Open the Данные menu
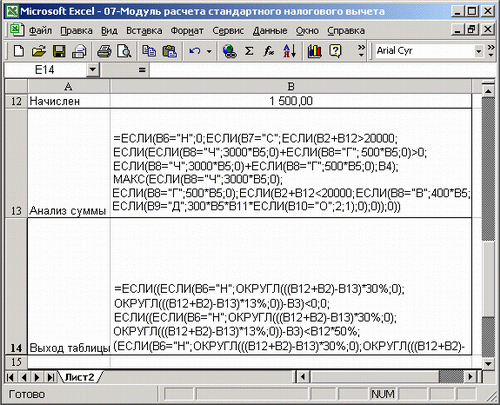500x405 pixels. (x=270, y=31)
